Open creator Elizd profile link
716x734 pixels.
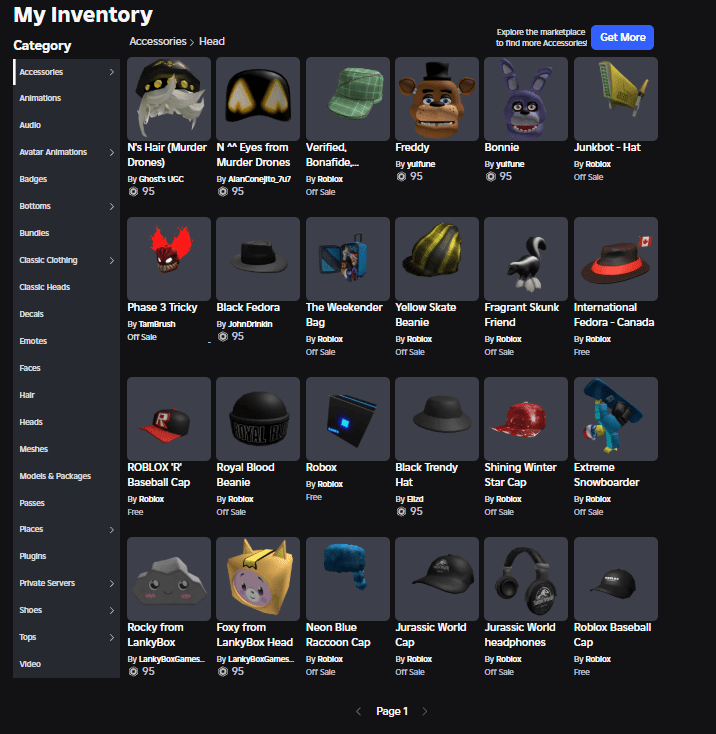[415, 499]
